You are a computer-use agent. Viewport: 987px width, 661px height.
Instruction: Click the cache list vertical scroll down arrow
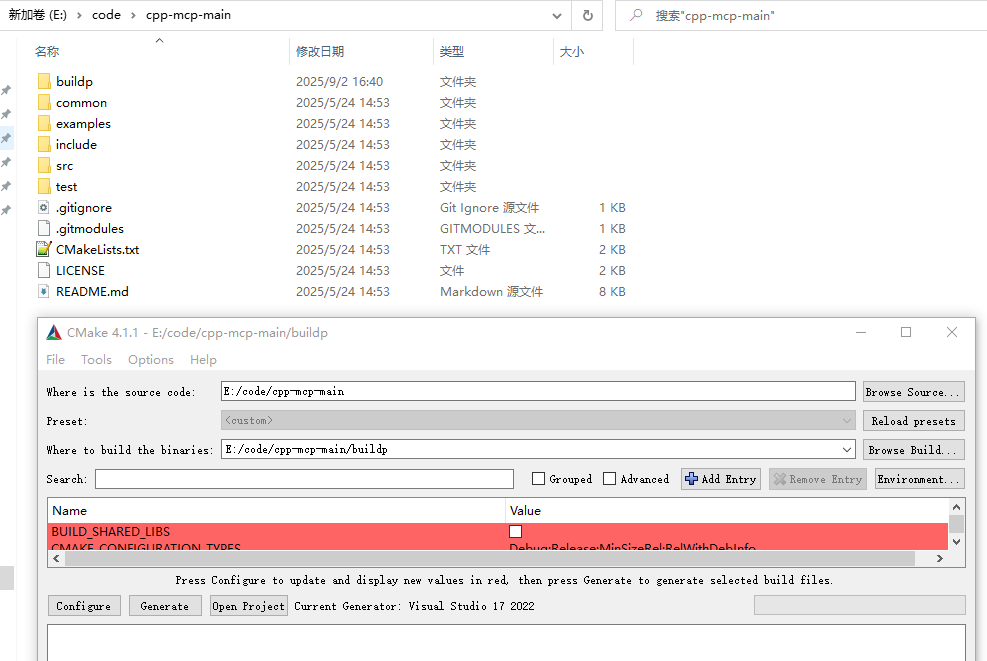956,541
